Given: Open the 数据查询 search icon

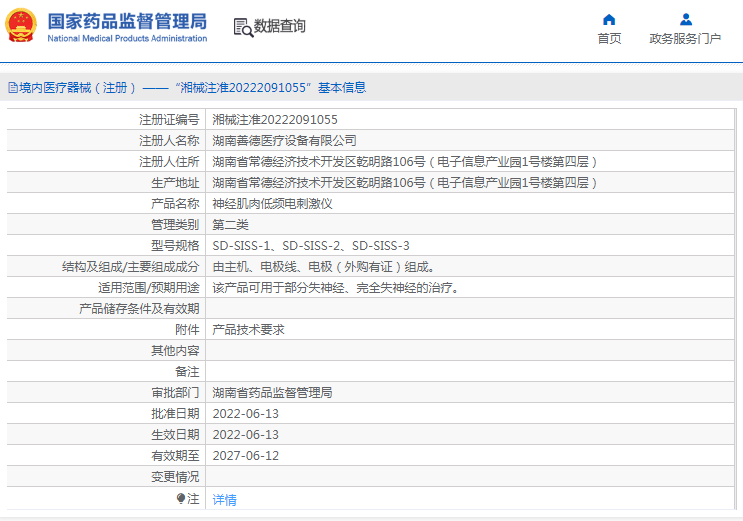Looking at the screenshot, I should coord(243,27).
